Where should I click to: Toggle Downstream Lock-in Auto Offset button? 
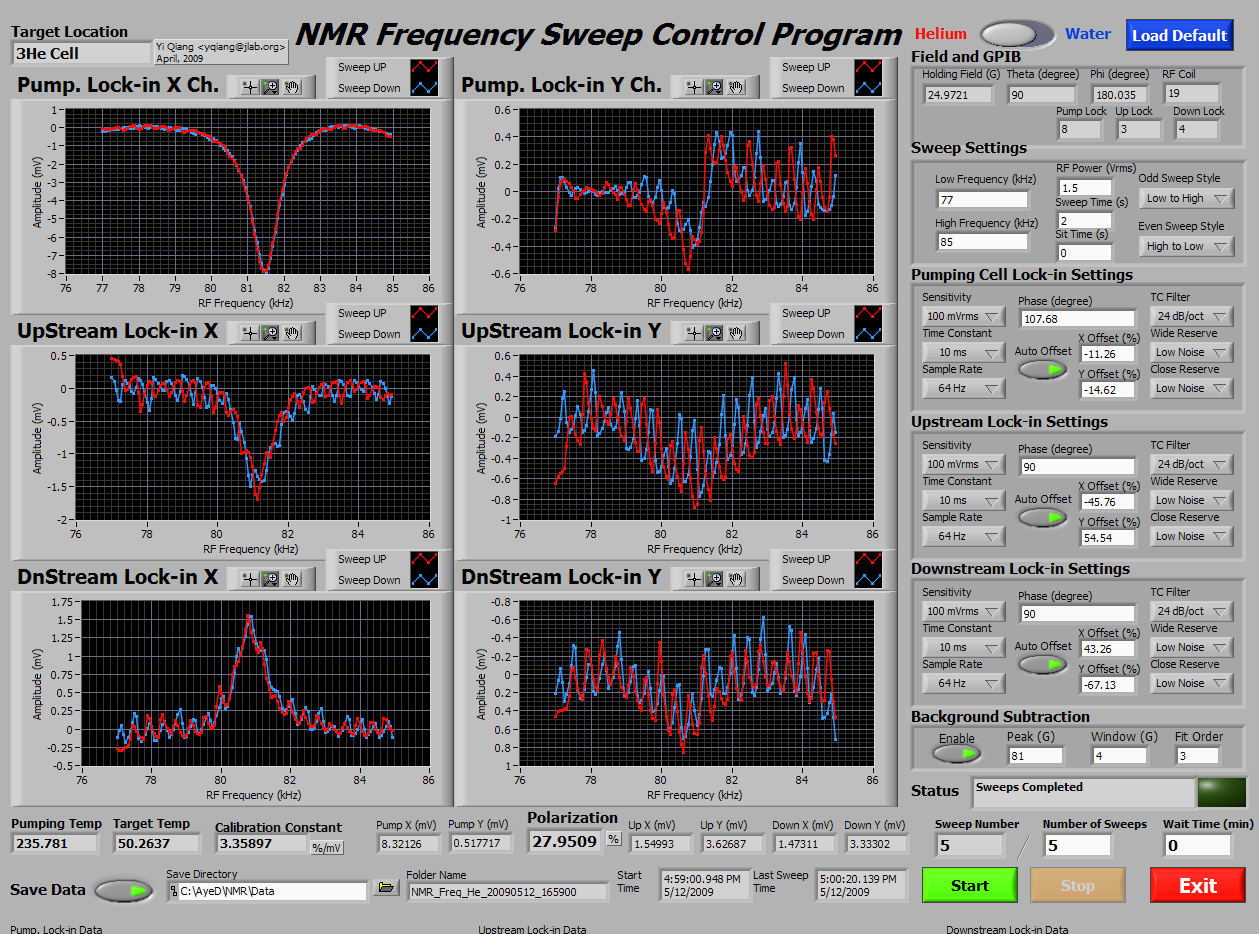[x=1043, y=664]
